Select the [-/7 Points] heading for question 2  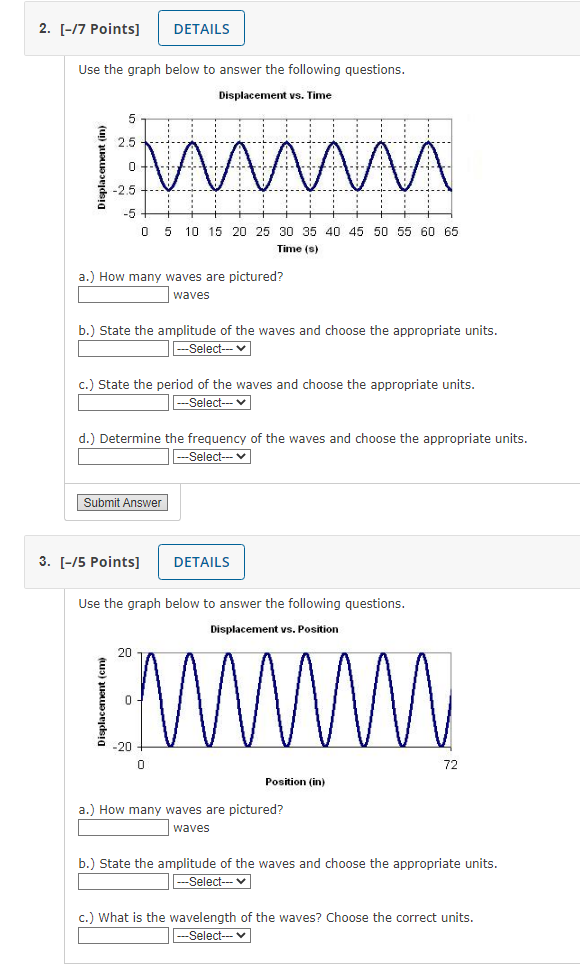tap(98, 28)
